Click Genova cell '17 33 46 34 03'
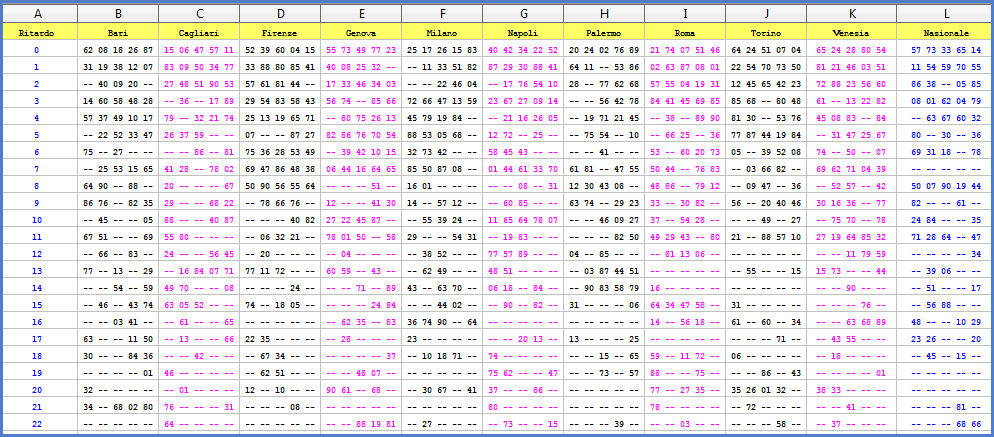Viewport: 994px width, 437px height. [x=361, y=84]
